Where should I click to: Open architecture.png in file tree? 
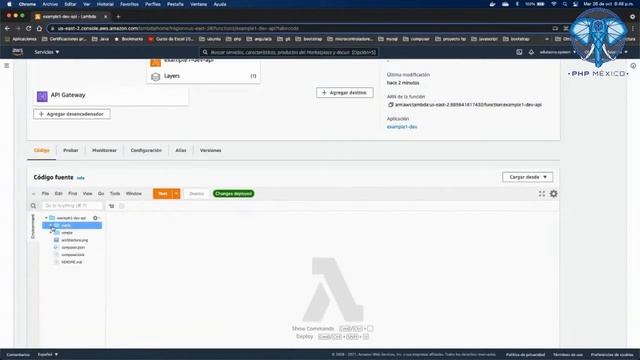coord(74,240)
